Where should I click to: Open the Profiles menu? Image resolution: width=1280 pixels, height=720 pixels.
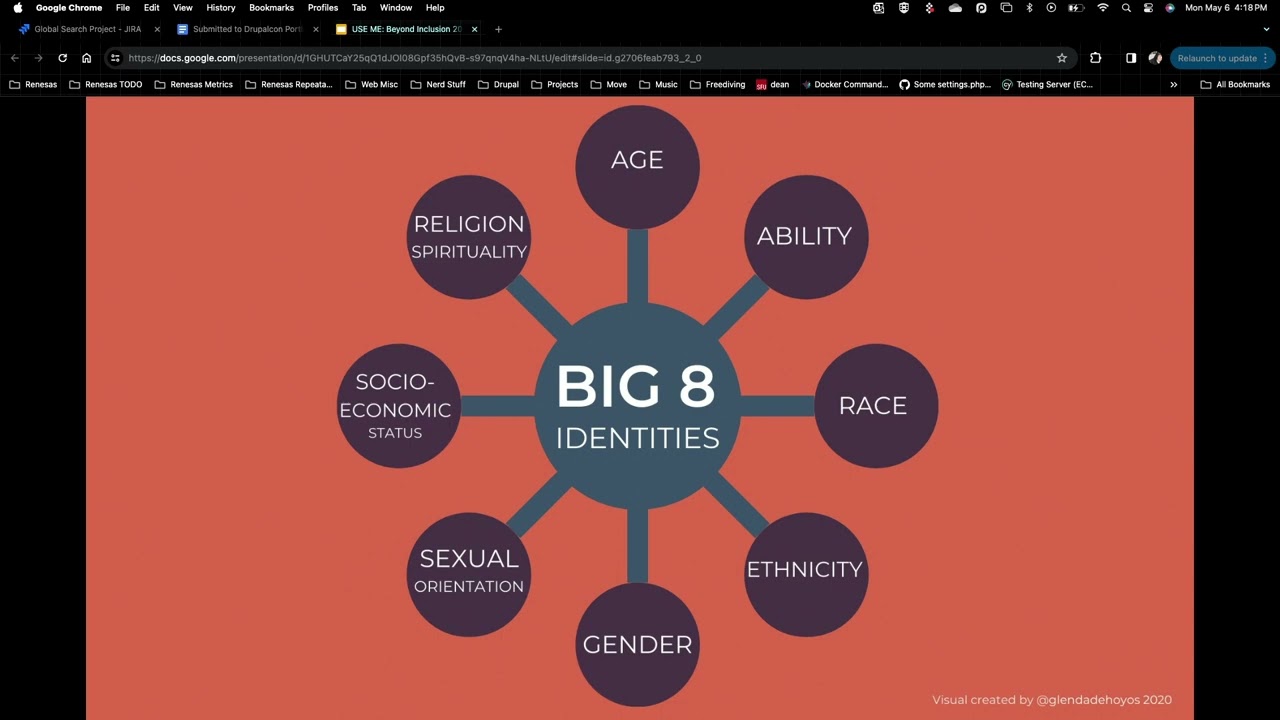323,7
